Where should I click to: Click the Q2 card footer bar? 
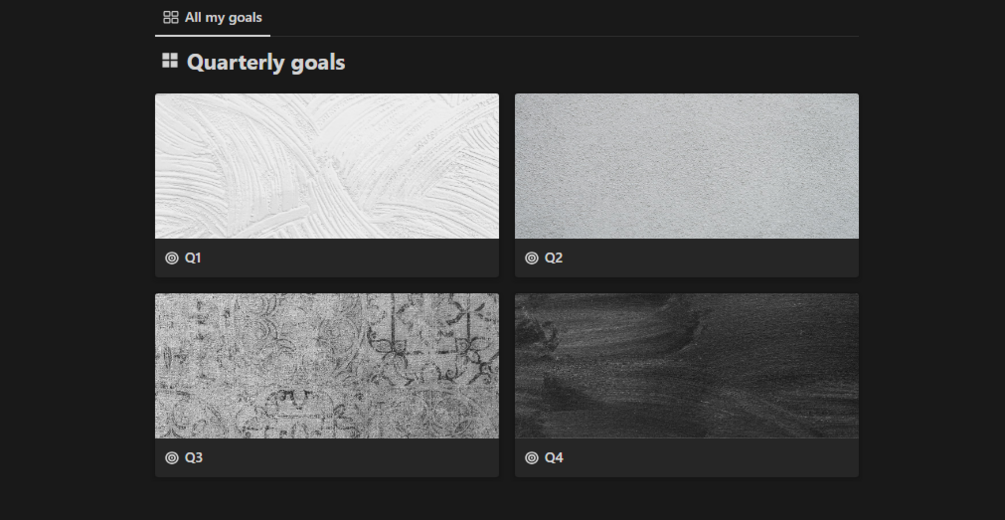click(x=686, y=258)
